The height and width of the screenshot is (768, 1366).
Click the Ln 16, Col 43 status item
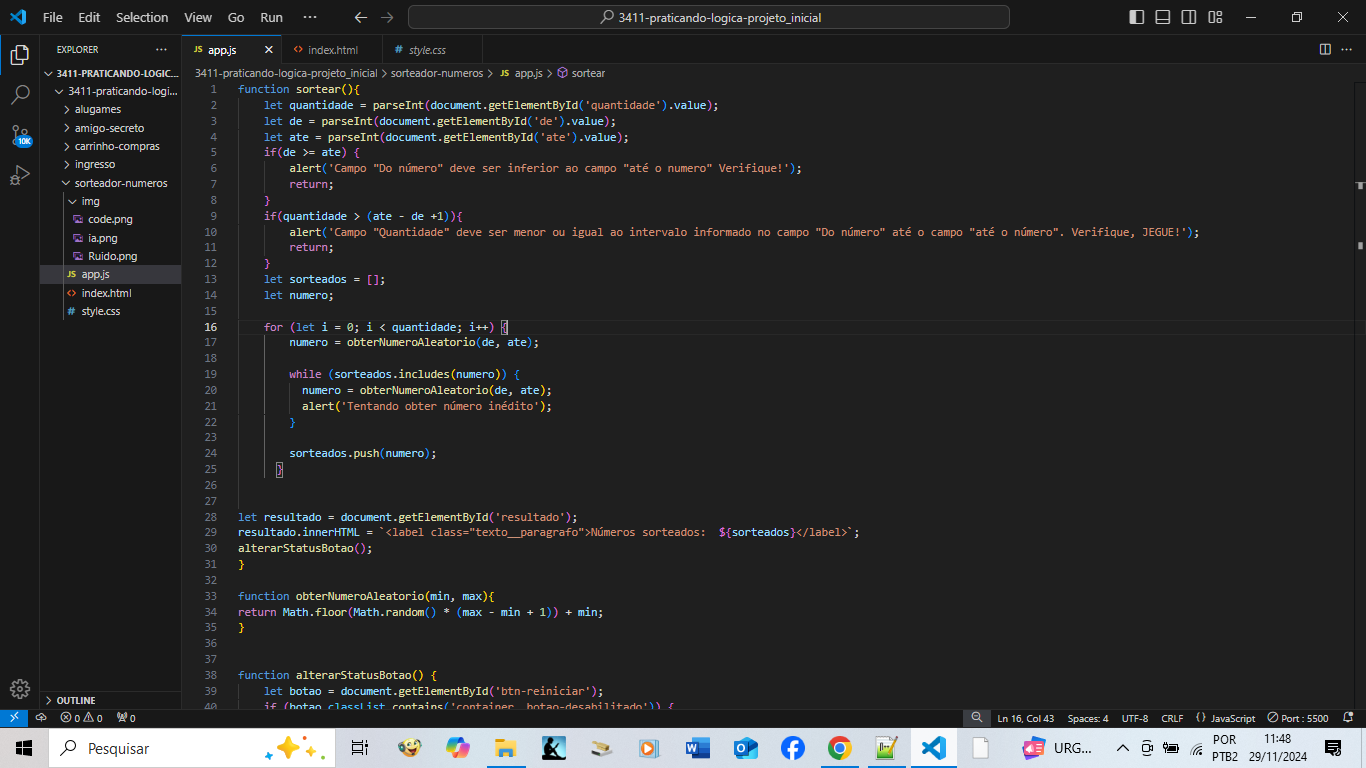click(1025, 718)
